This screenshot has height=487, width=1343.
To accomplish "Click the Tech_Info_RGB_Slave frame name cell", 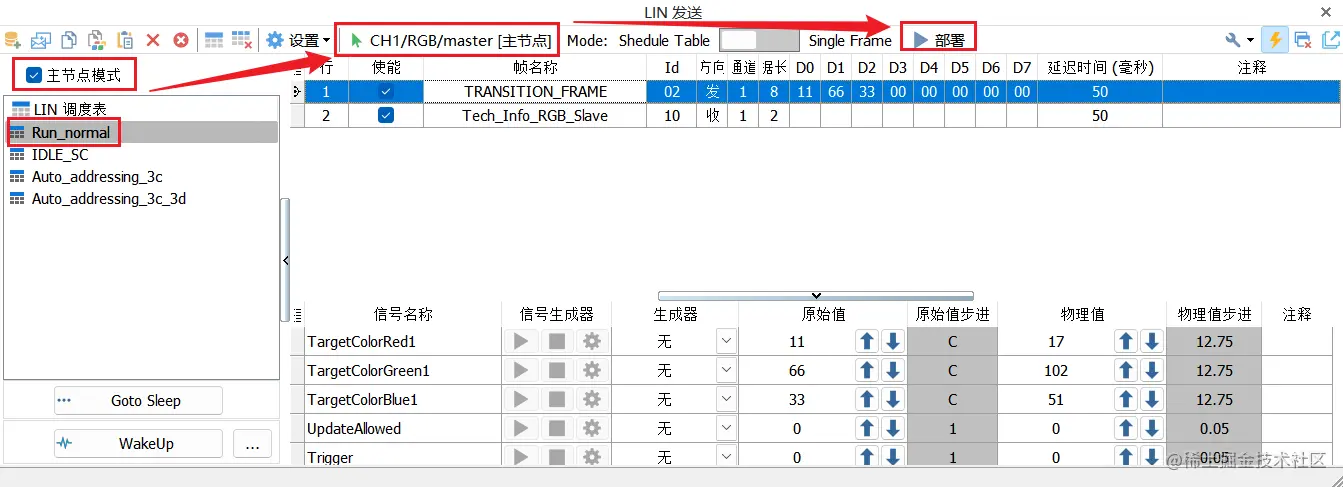I will point(535,115).
